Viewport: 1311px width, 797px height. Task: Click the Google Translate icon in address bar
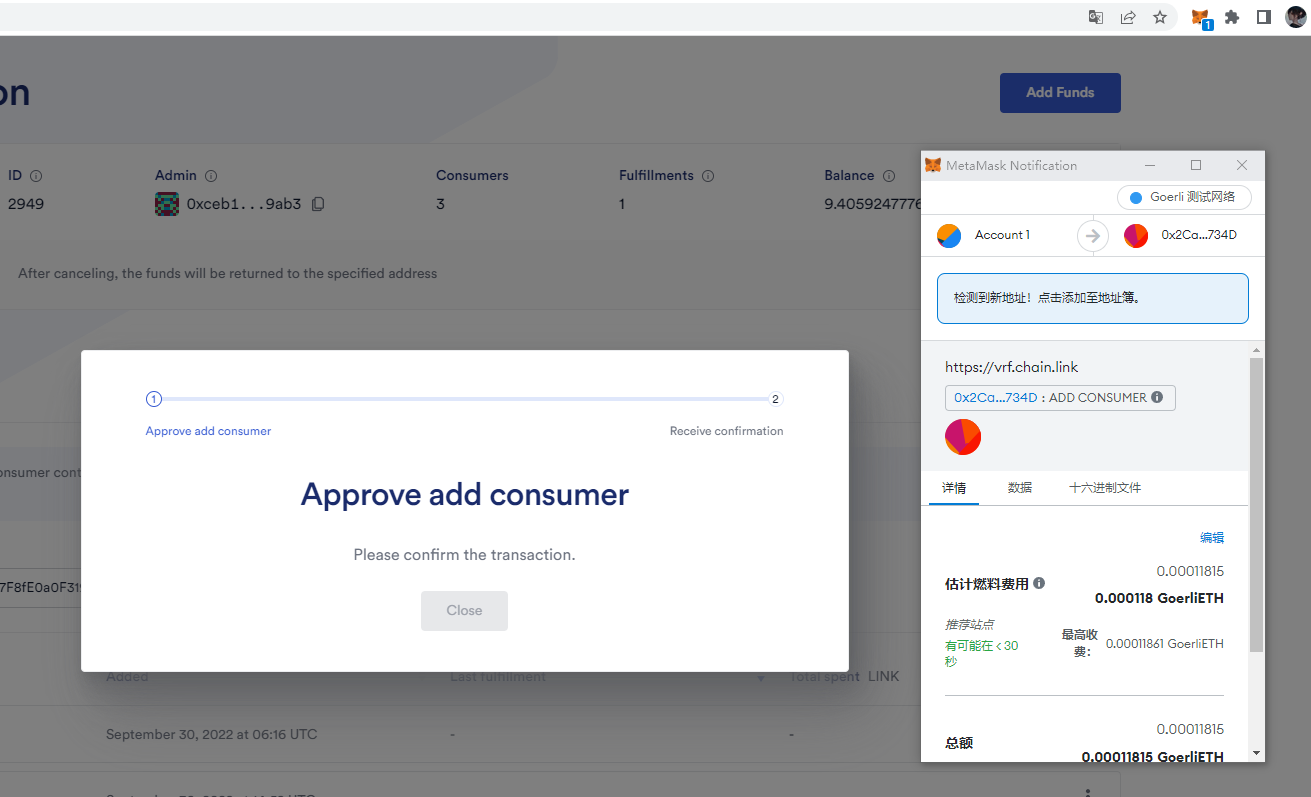coord(1096,17)
